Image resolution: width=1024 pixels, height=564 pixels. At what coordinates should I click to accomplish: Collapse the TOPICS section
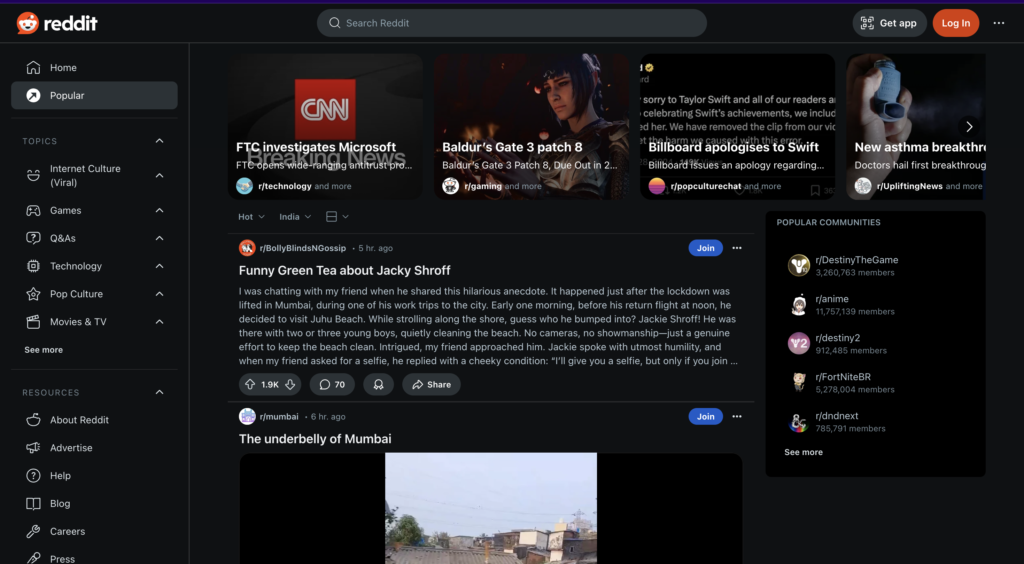(x=159, y=141)
